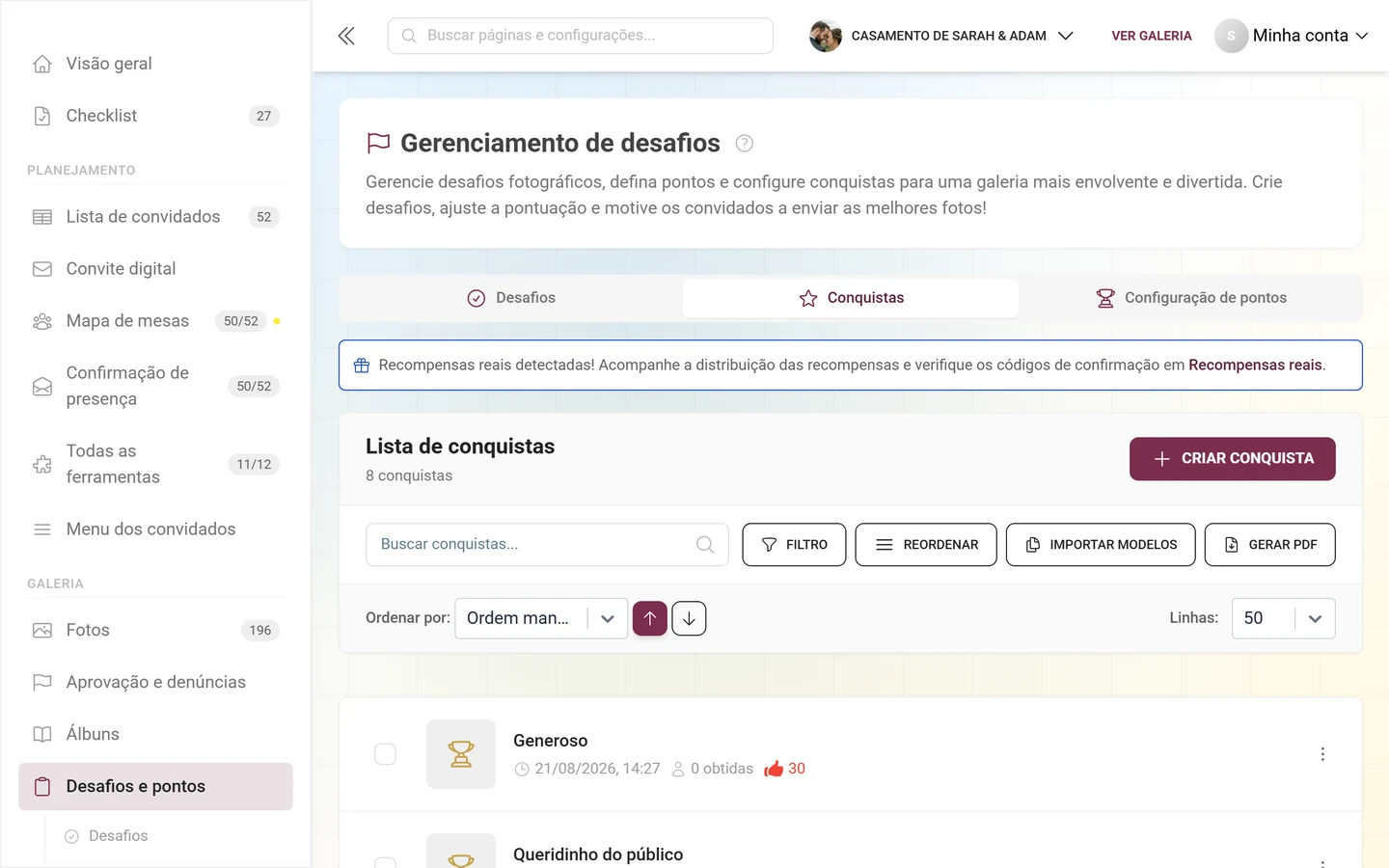Focus the Buscar conquistas search field
This screenshot has height=868, width=1389.
tap(547, 545)
